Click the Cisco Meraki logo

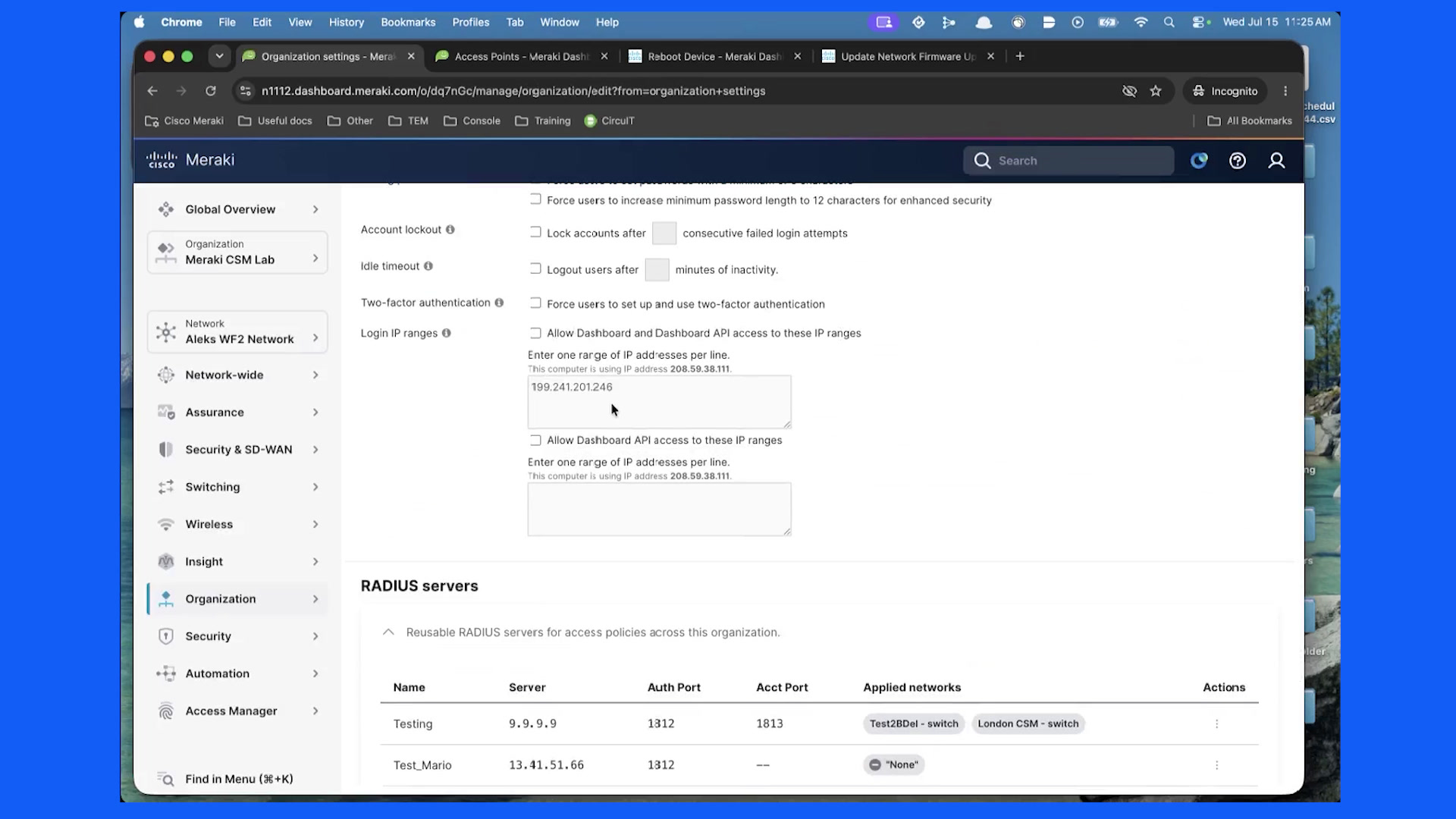tap(190, 160)
